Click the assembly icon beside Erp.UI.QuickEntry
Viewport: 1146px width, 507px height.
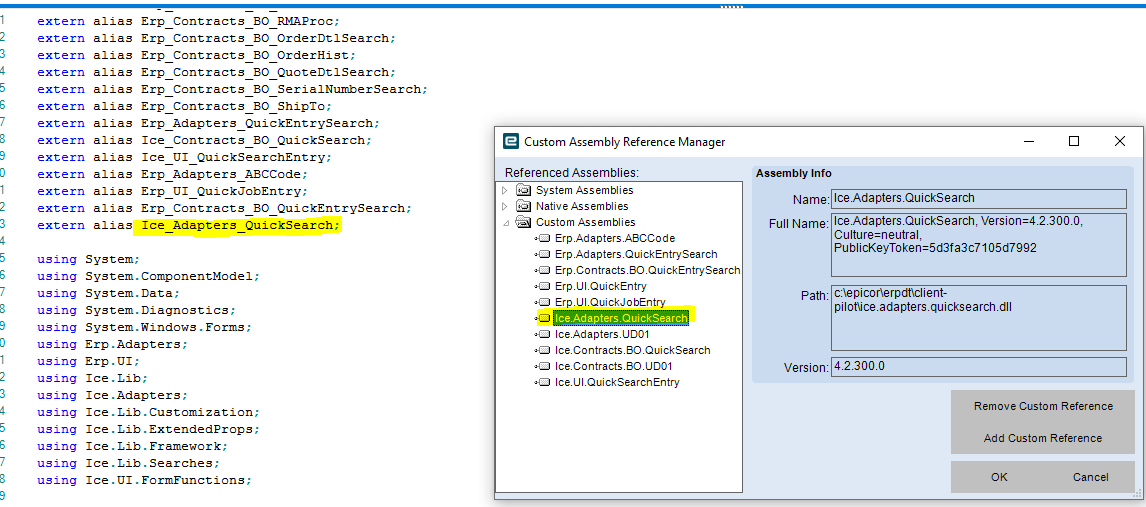pyautogui.click(x=544, y=286)
